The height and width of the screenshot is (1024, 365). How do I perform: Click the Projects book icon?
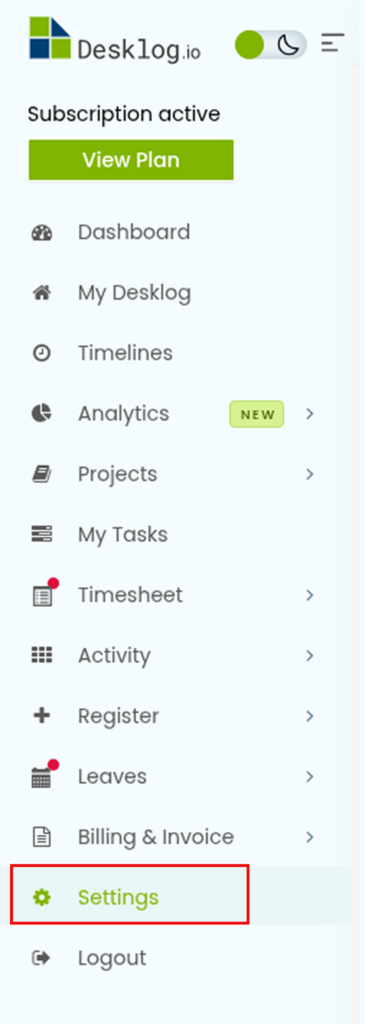pyautogui.click(x=42, y=474)
